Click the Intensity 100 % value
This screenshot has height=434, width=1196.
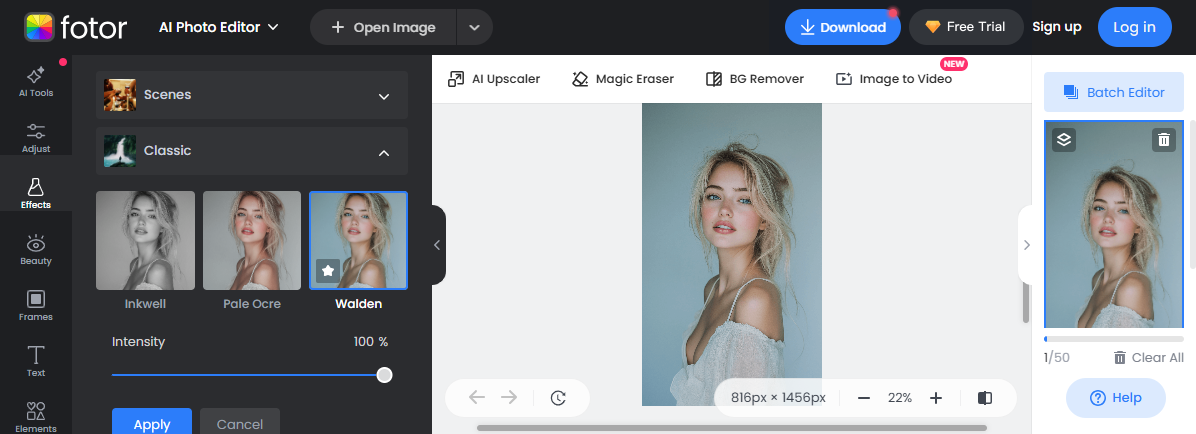(371, 342)
